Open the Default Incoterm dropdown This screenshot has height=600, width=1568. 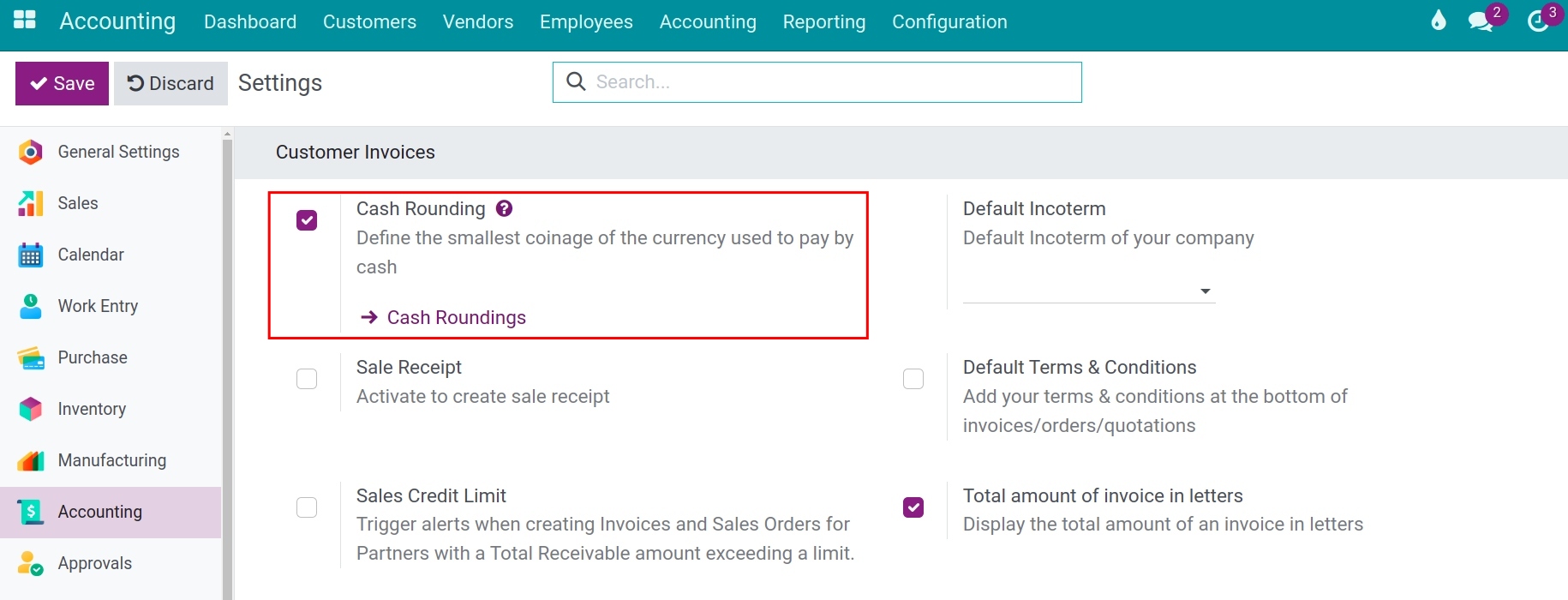click(x=1089, y=291)
